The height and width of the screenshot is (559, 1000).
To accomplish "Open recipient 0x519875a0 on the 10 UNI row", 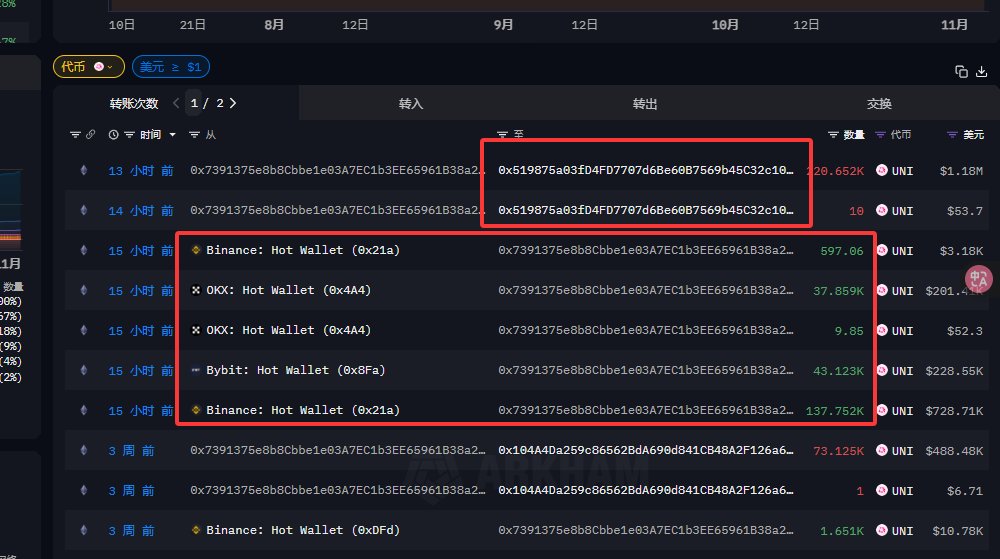I will (645, 210).
